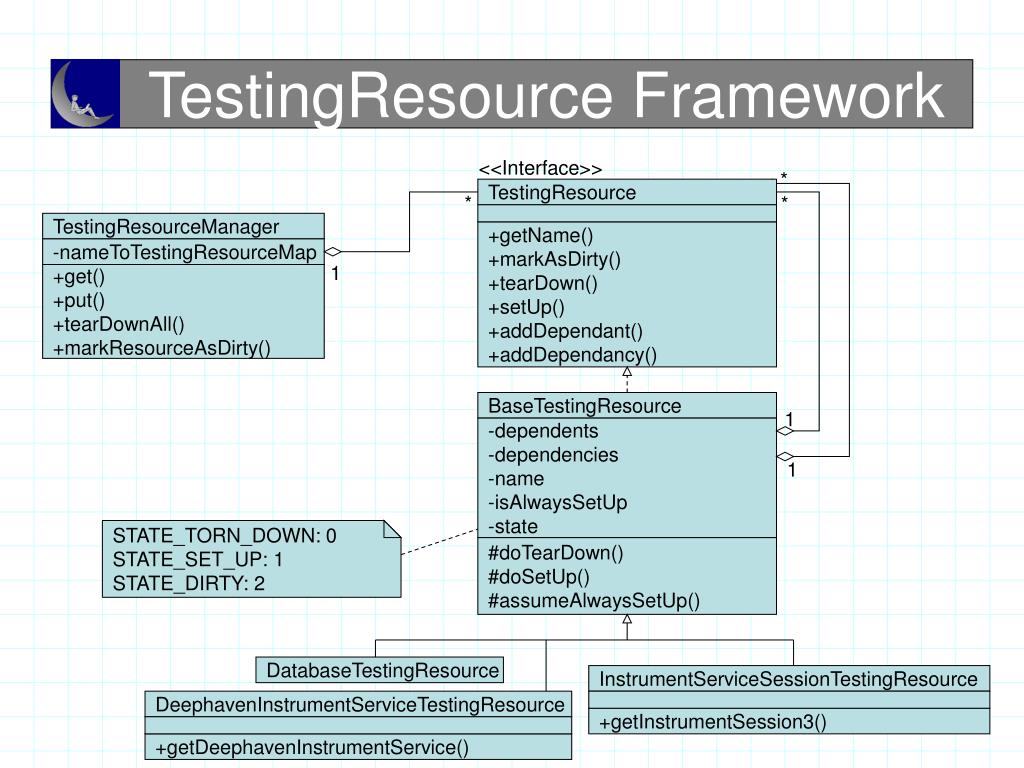Click the #assumeAlwaysSetUp() method

[594, 600]
